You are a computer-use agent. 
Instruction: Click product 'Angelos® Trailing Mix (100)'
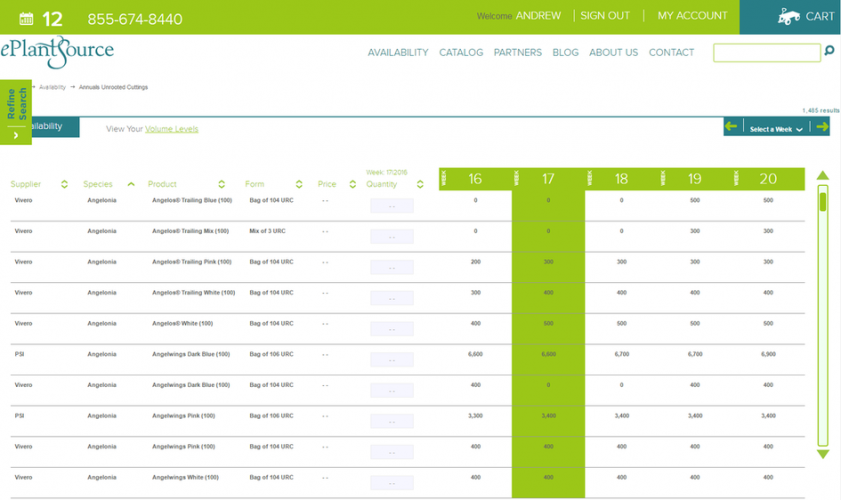click(190, 231)
